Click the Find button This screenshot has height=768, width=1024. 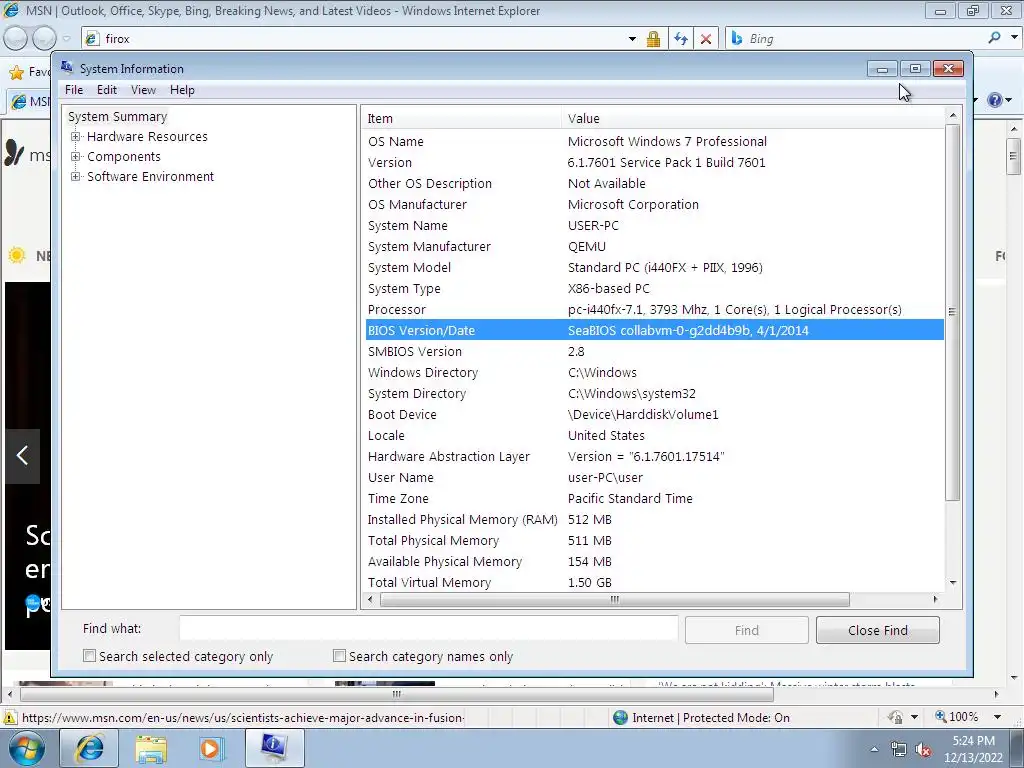tap(746, 630)
